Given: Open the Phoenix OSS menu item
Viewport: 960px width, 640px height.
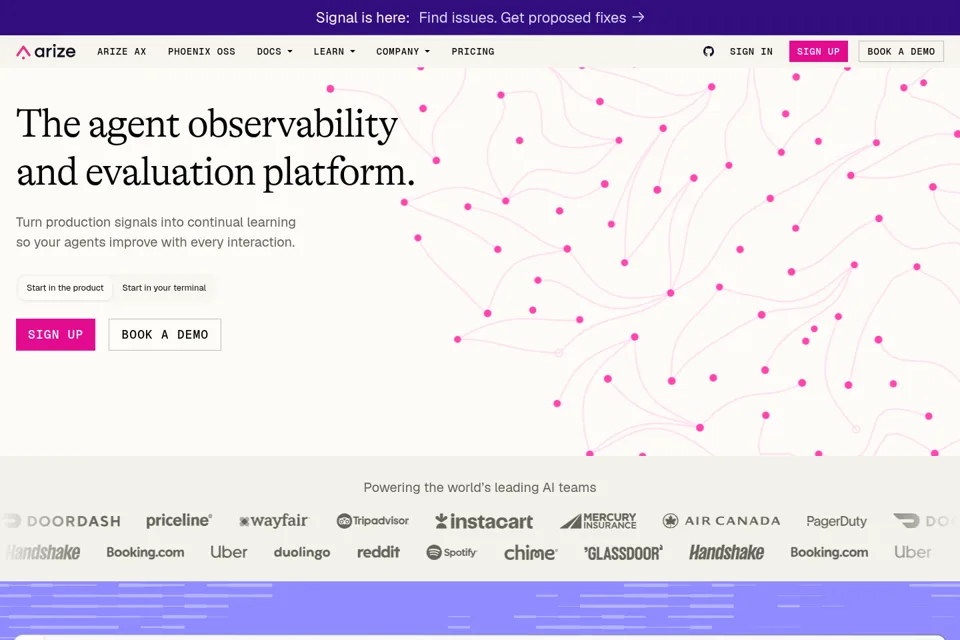Looking at the screenshot, I should pos(201,51).
